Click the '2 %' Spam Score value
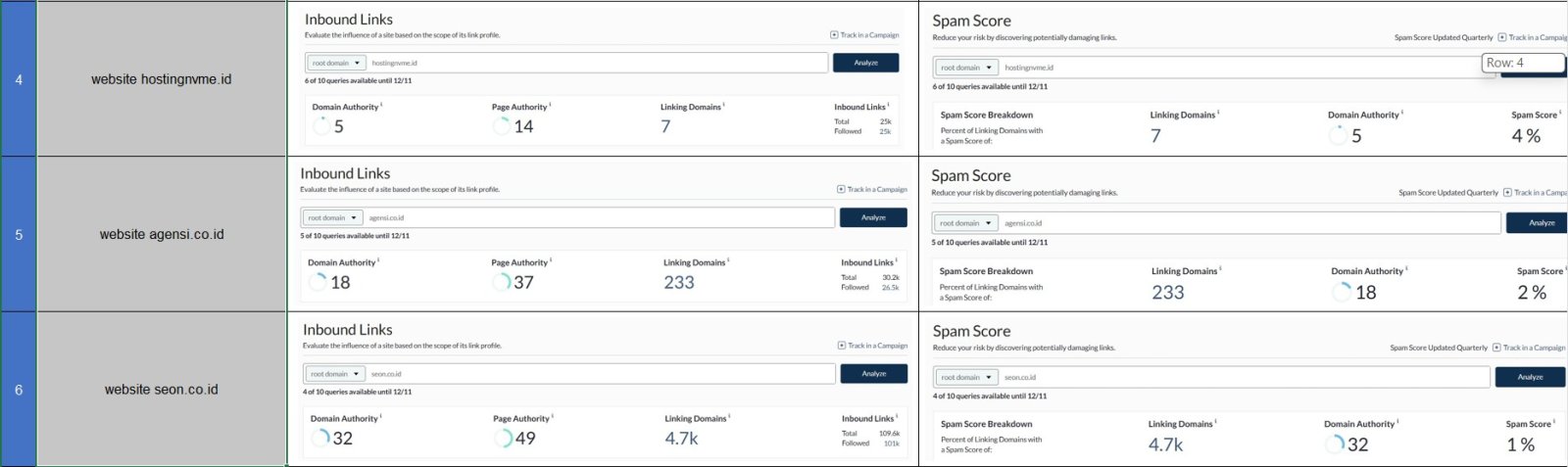Screen dimensions: 1568x467 tap(1532, 292)
